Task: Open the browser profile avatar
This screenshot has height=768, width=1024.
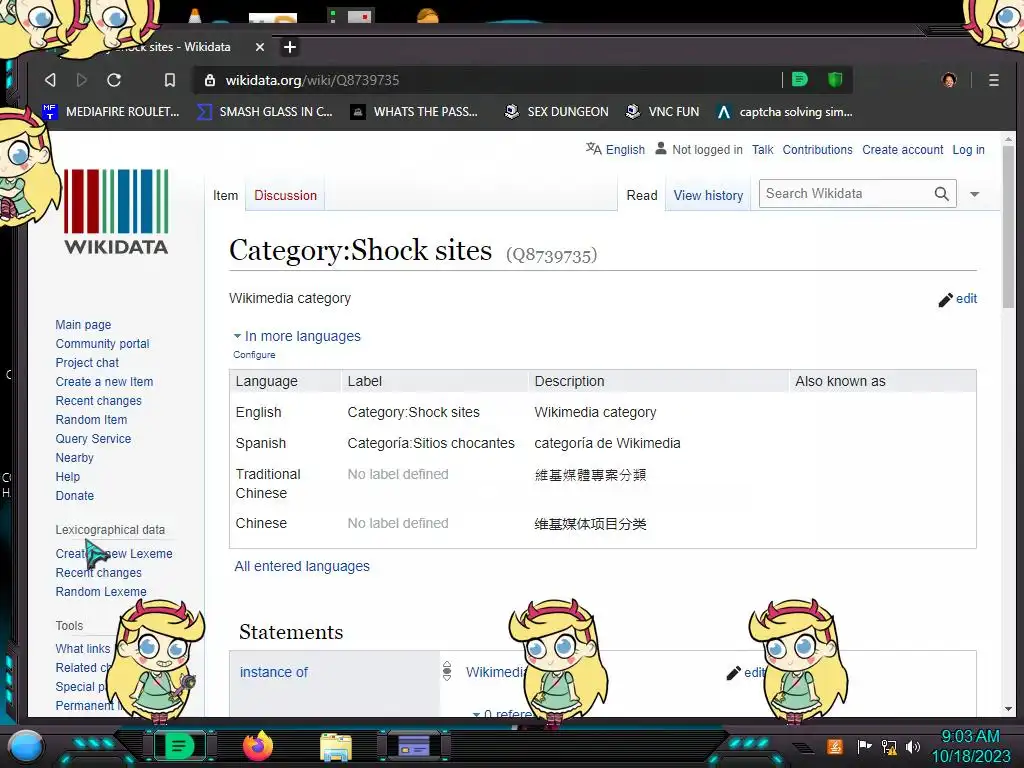Action: tap(949, 80)
